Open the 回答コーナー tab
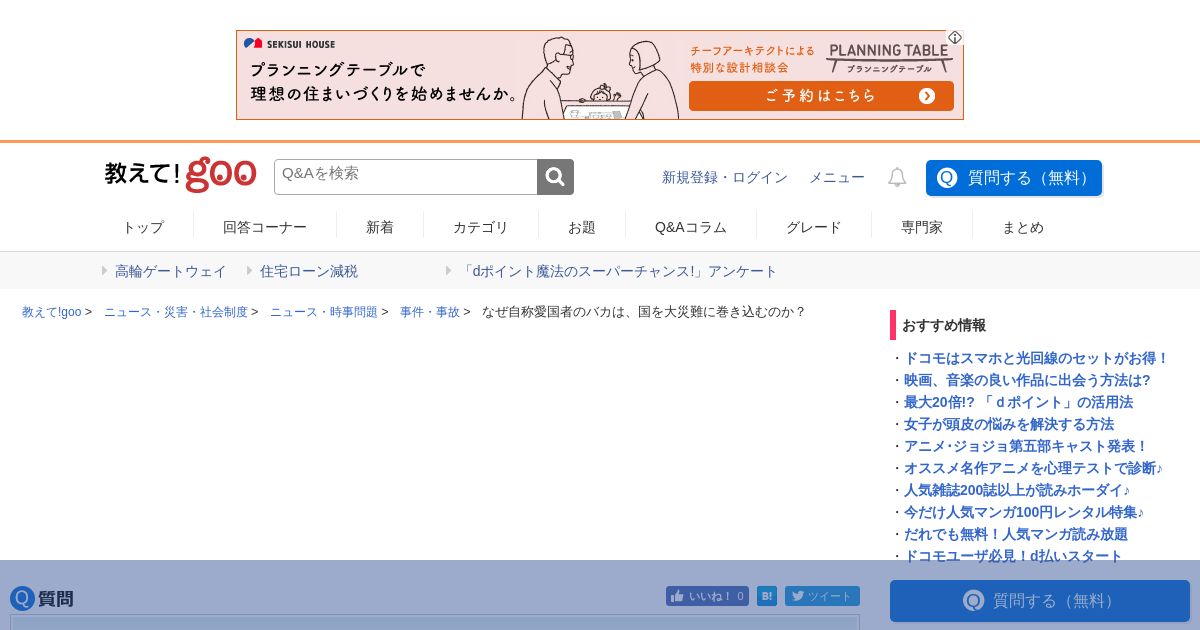Image resolution: width=1200 pixels, height=630 pixels. coord(265,227)
